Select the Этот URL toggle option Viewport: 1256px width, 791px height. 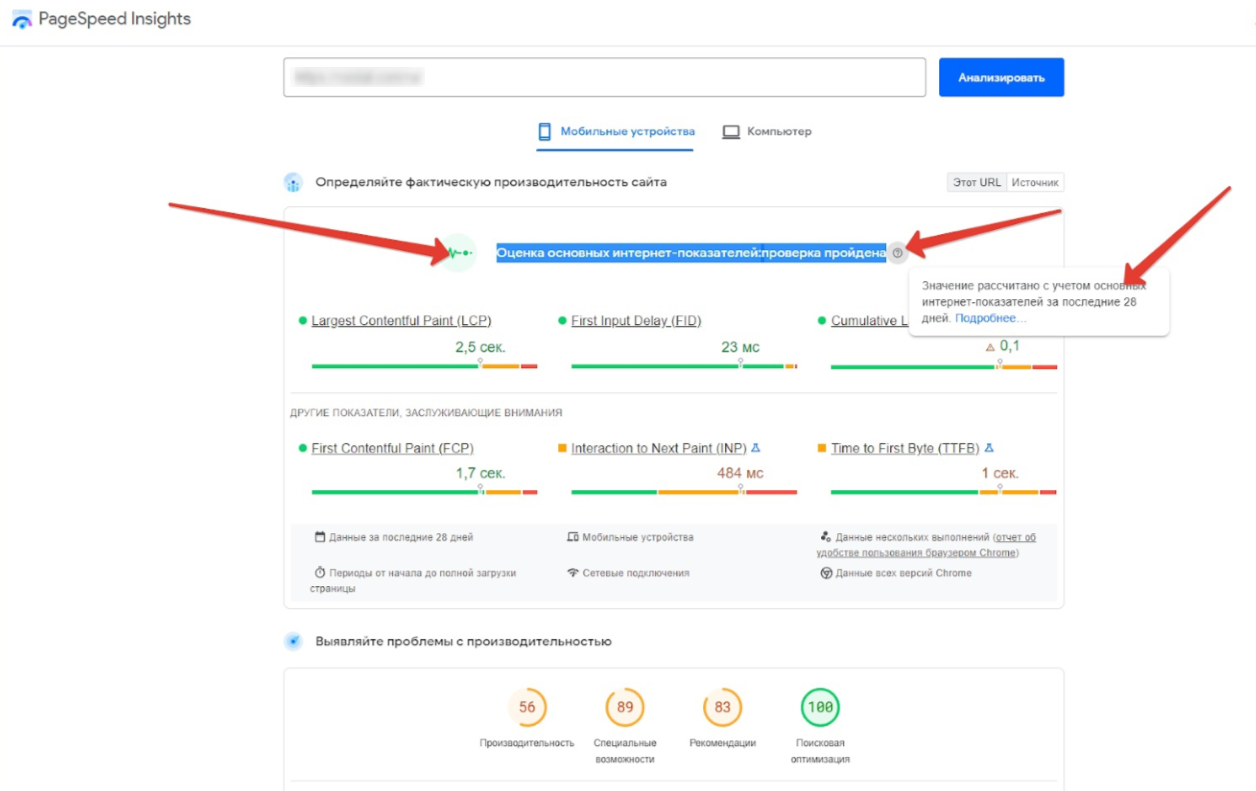(x=976, y=182)
